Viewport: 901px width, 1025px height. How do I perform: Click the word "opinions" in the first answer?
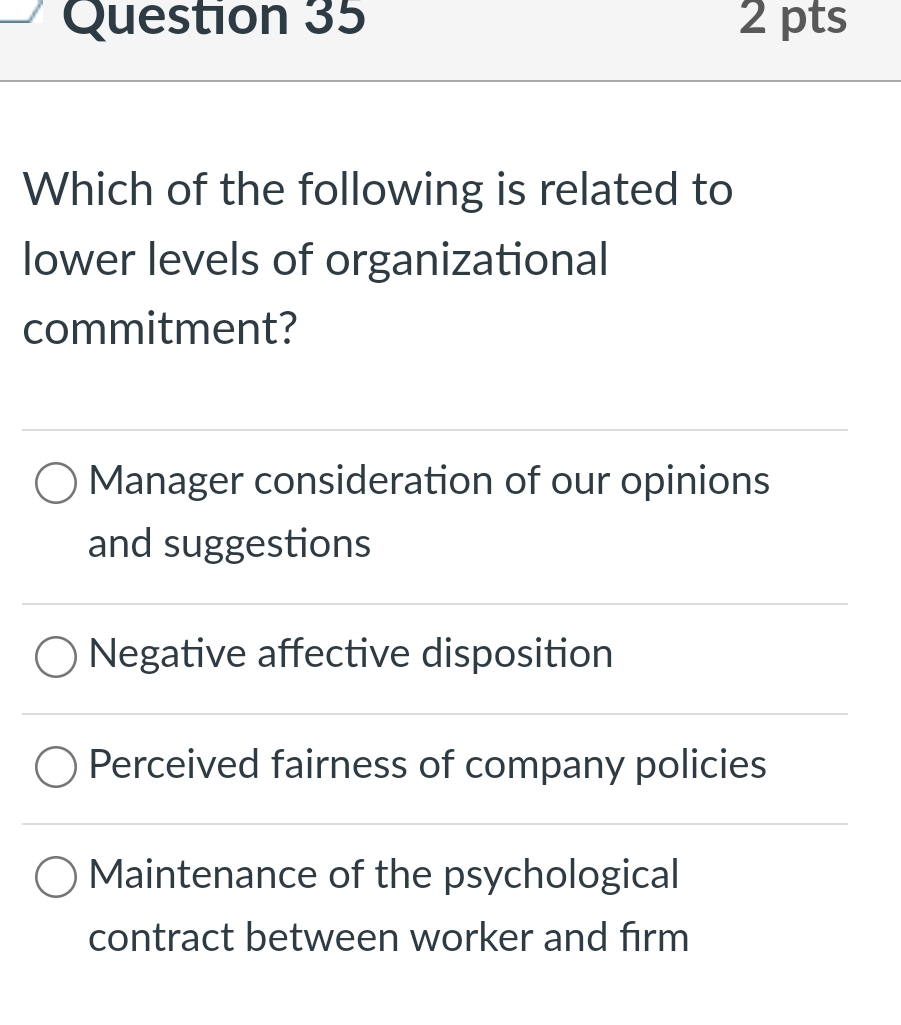pyautogui.click(x=695, y=481)
